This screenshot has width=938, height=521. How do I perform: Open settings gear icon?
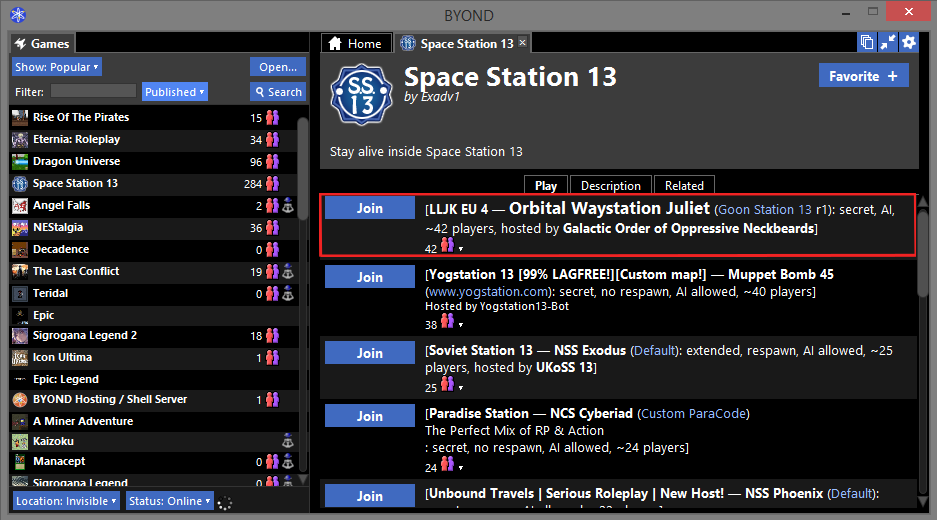click(x=909, y=42)
